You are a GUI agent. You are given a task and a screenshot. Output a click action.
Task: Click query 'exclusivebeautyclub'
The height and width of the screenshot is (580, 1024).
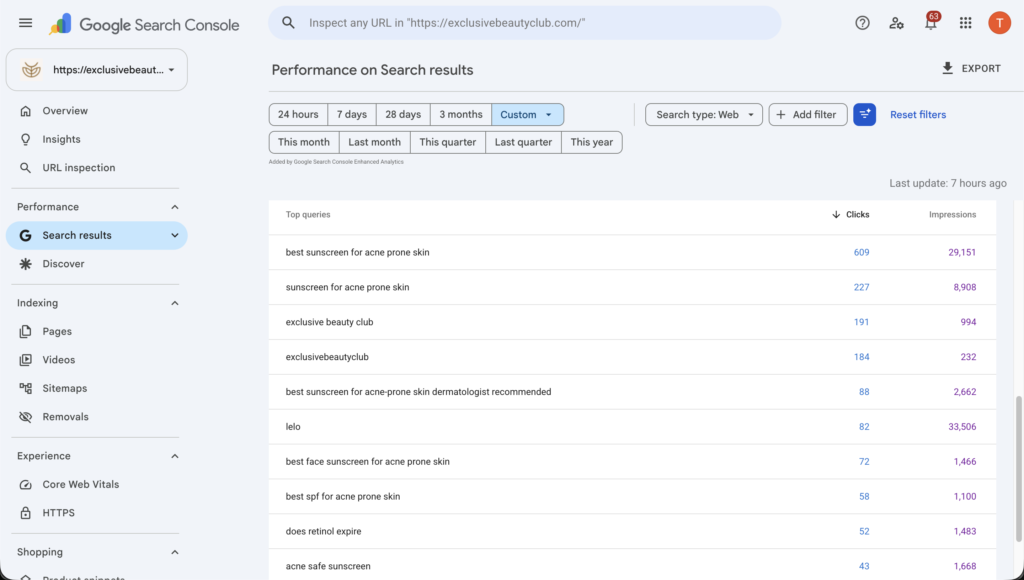pos(327,357)
